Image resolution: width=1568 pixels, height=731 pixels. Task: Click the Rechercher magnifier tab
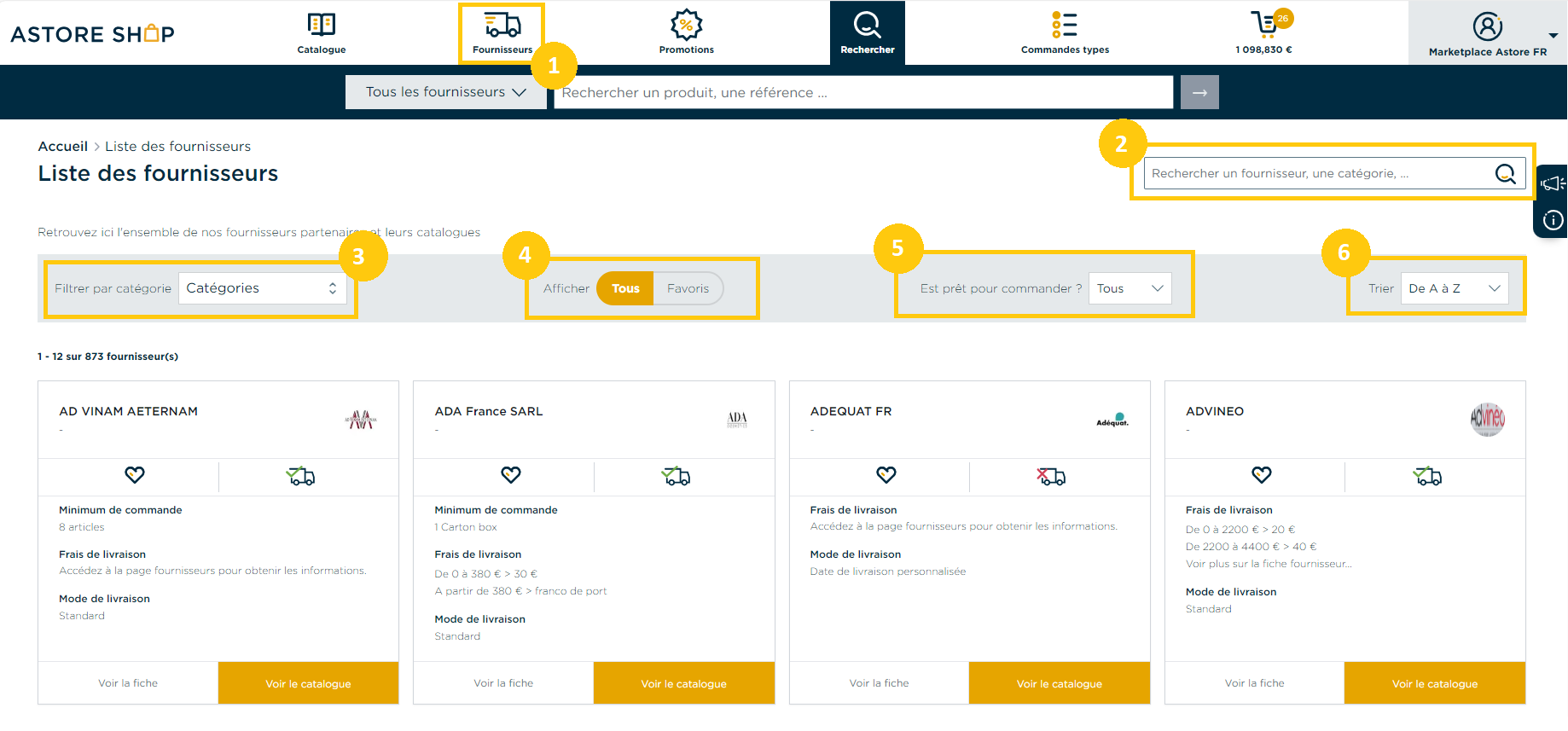pos(868,32)
